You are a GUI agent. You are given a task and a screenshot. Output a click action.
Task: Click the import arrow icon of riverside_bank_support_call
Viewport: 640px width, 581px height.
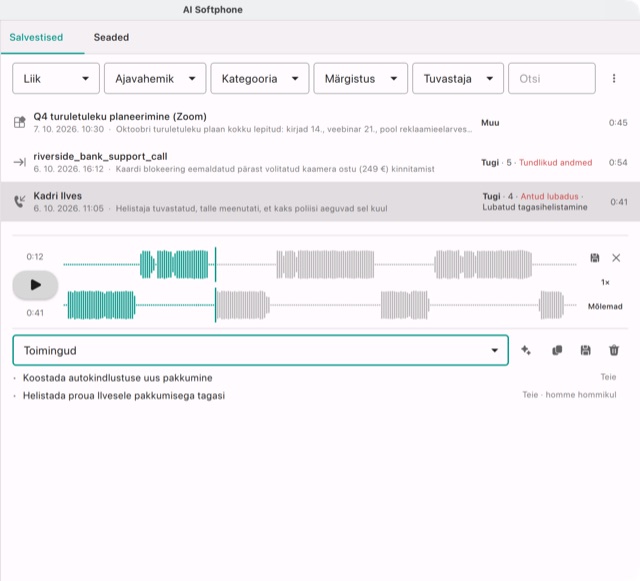[x=20, y=162]
